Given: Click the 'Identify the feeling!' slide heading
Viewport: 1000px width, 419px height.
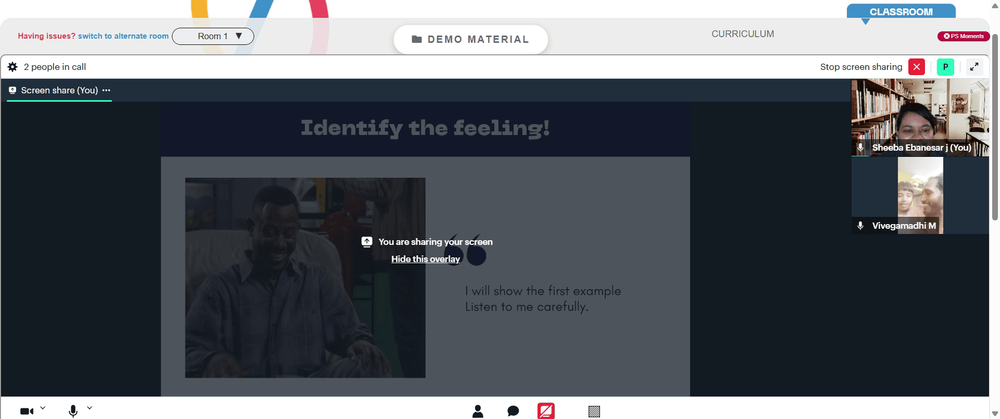Looking at the screenshot, I should (425, 128).
